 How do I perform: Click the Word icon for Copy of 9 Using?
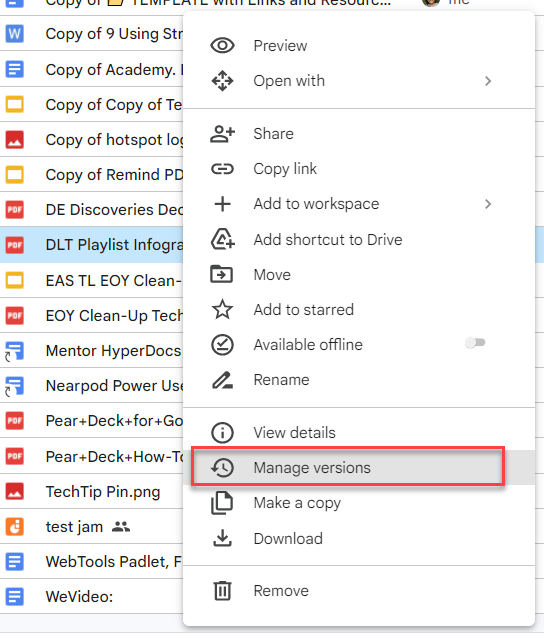coord(15,33)
